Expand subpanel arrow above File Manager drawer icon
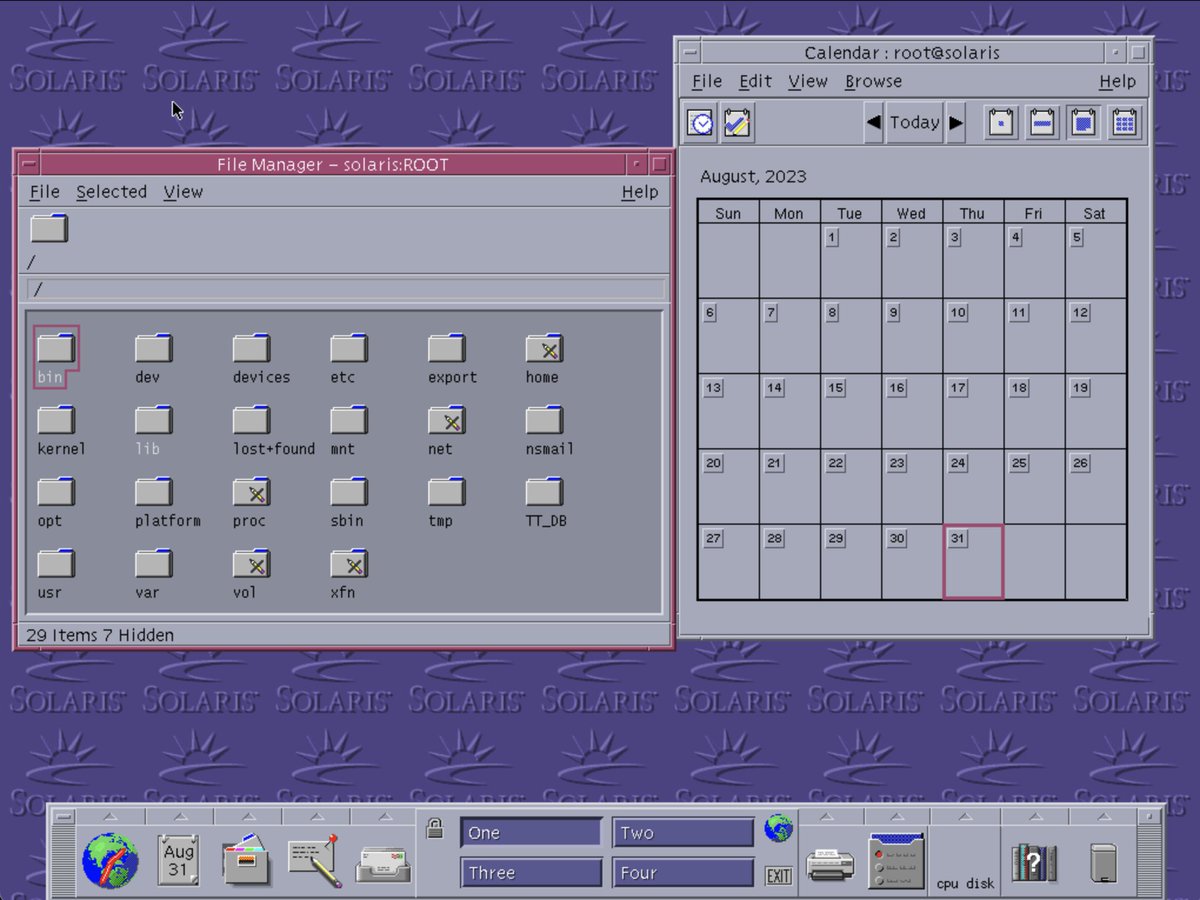The height and width of the screenshot is (900, 1200). (246, 816)
